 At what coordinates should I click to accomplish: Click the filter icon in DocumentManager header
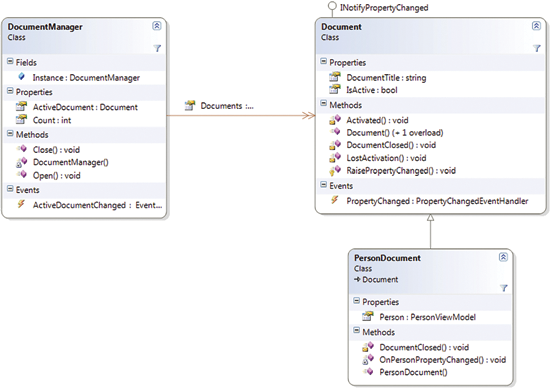coord(157,48)
